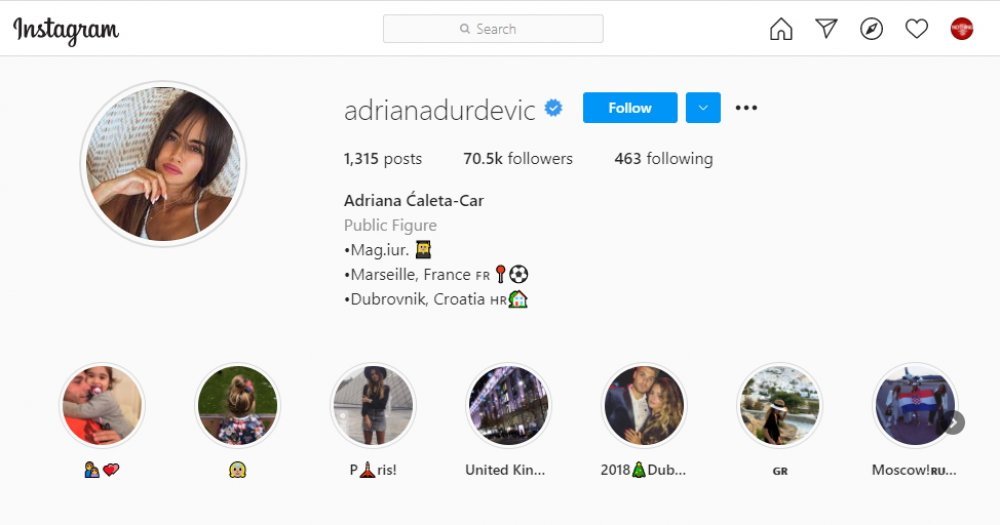Click the blue verified badge
This screenshot has height=525, width=1000.
553,108
